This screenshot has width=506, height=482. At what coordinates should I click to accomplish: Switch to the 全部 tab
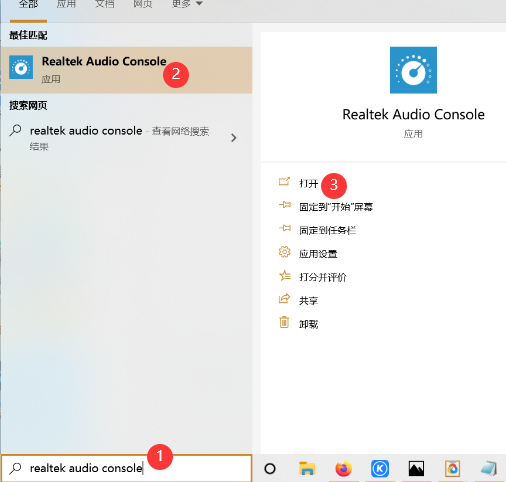(x=28, y=4)
